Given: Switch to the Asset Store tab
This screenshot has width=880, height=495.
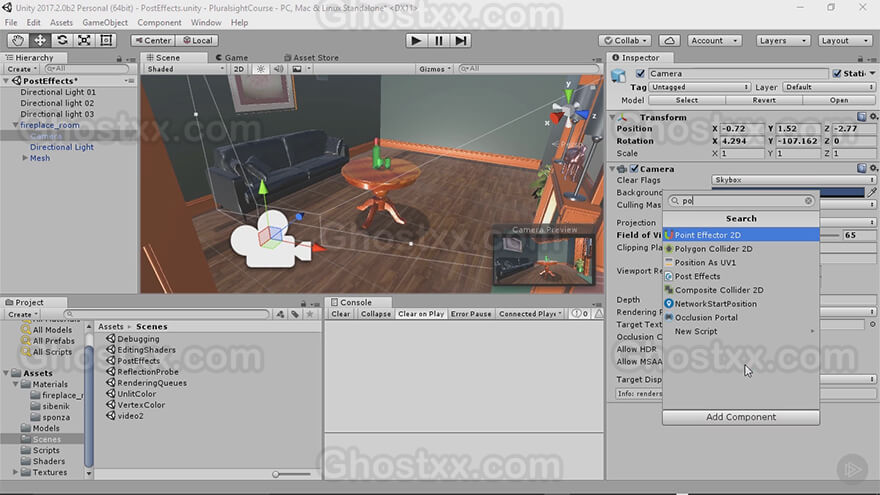Looking at the screenshot, I should [311, 57].
